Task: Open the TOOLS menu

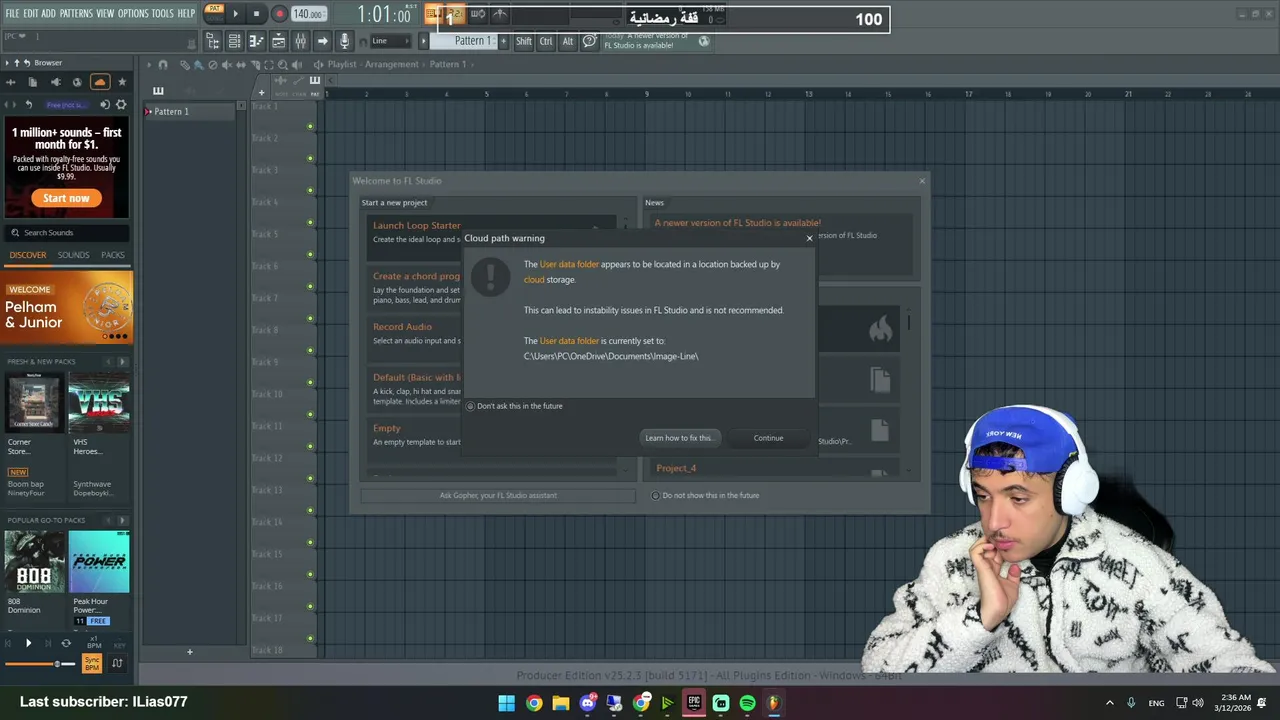Action: pos(162,14)
